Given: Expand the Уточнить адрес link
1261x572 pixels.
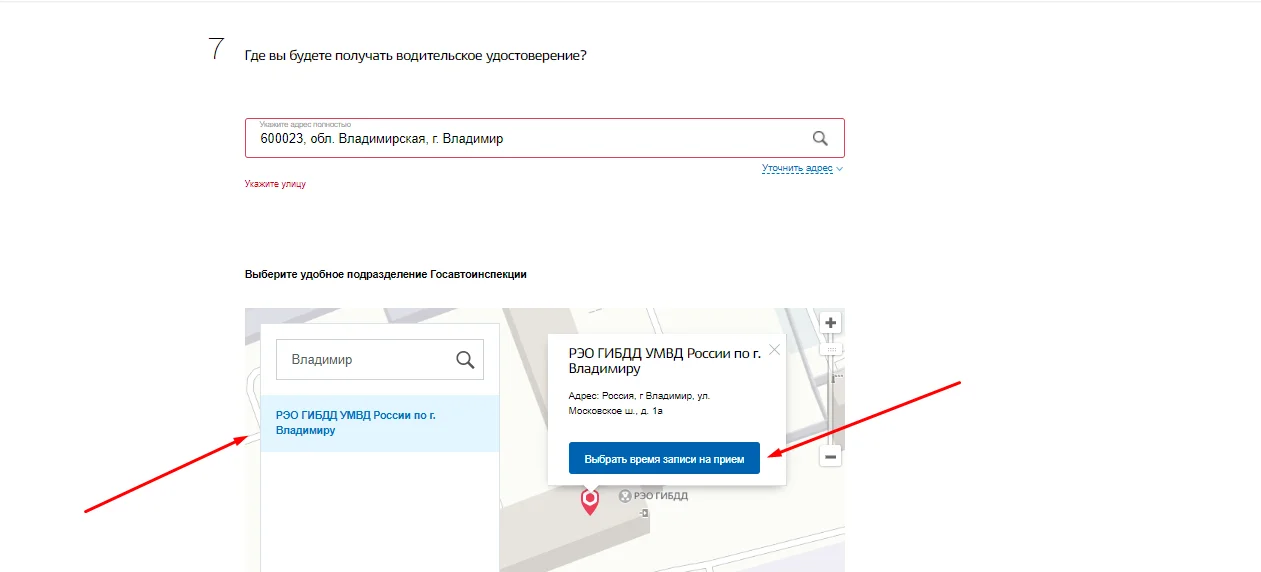Looking at the screenshot, I should click(802, 169).
